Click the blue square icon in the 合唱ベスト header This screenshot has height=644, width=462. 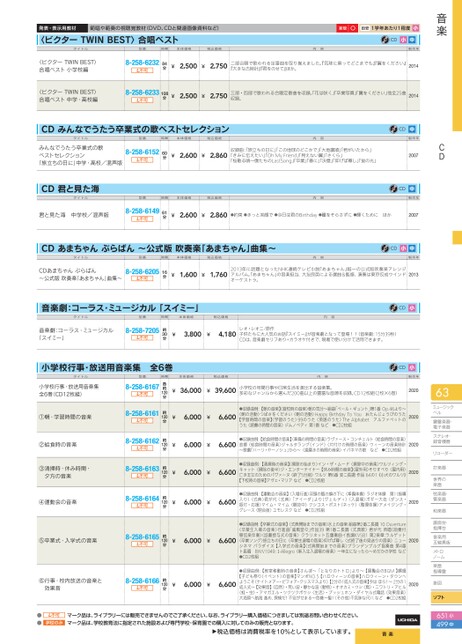[412, 40]
